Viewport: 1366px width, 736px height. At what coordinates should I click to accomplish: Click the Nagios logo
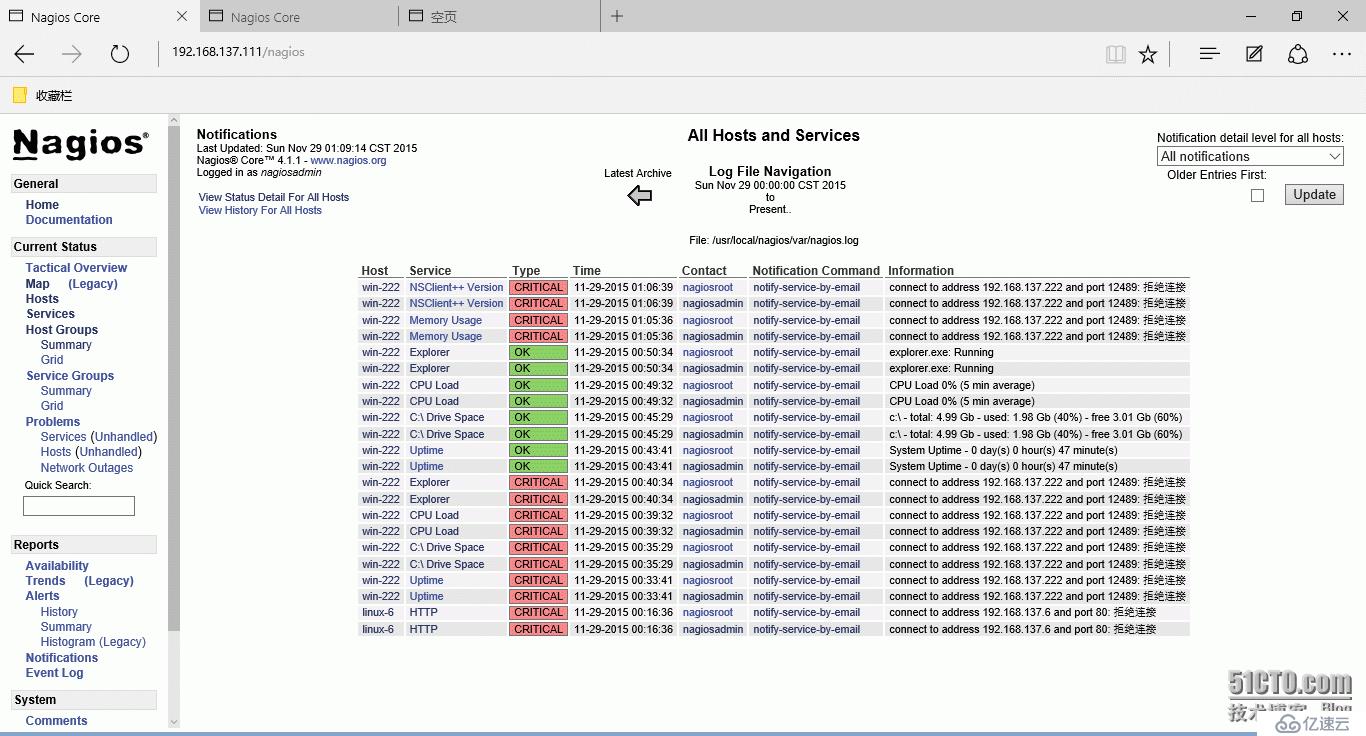[x=81, y=144]
